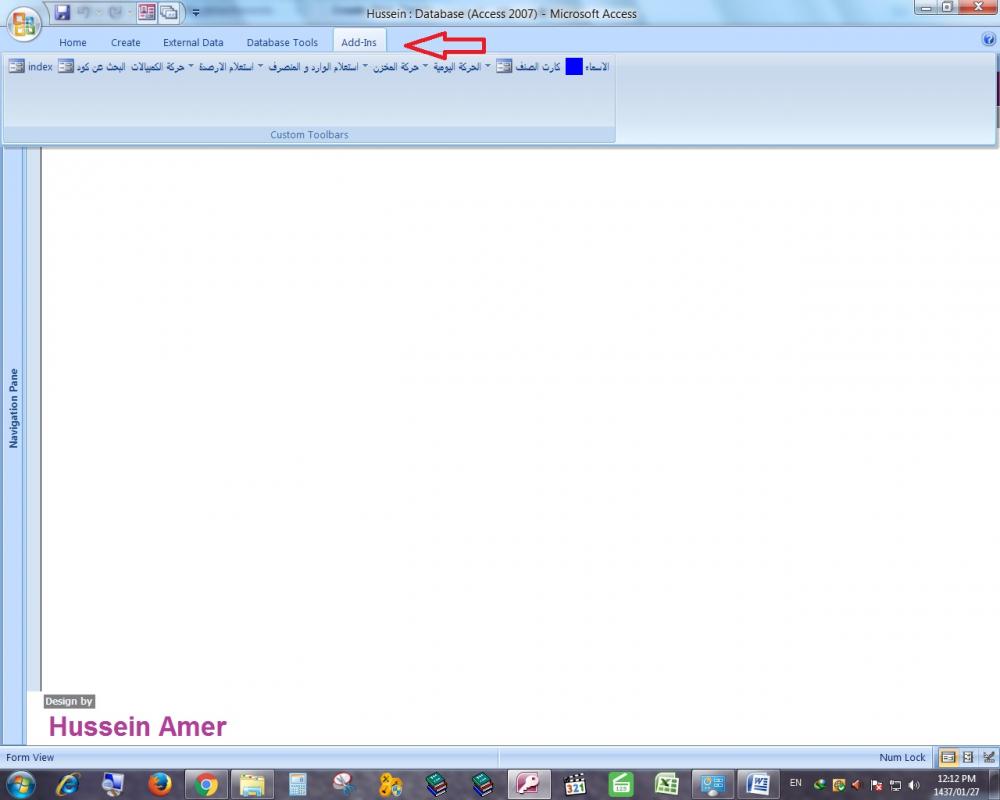Switch to Layout View status icon
This screenshot has height=800, width=1000.
coord(968,757)
